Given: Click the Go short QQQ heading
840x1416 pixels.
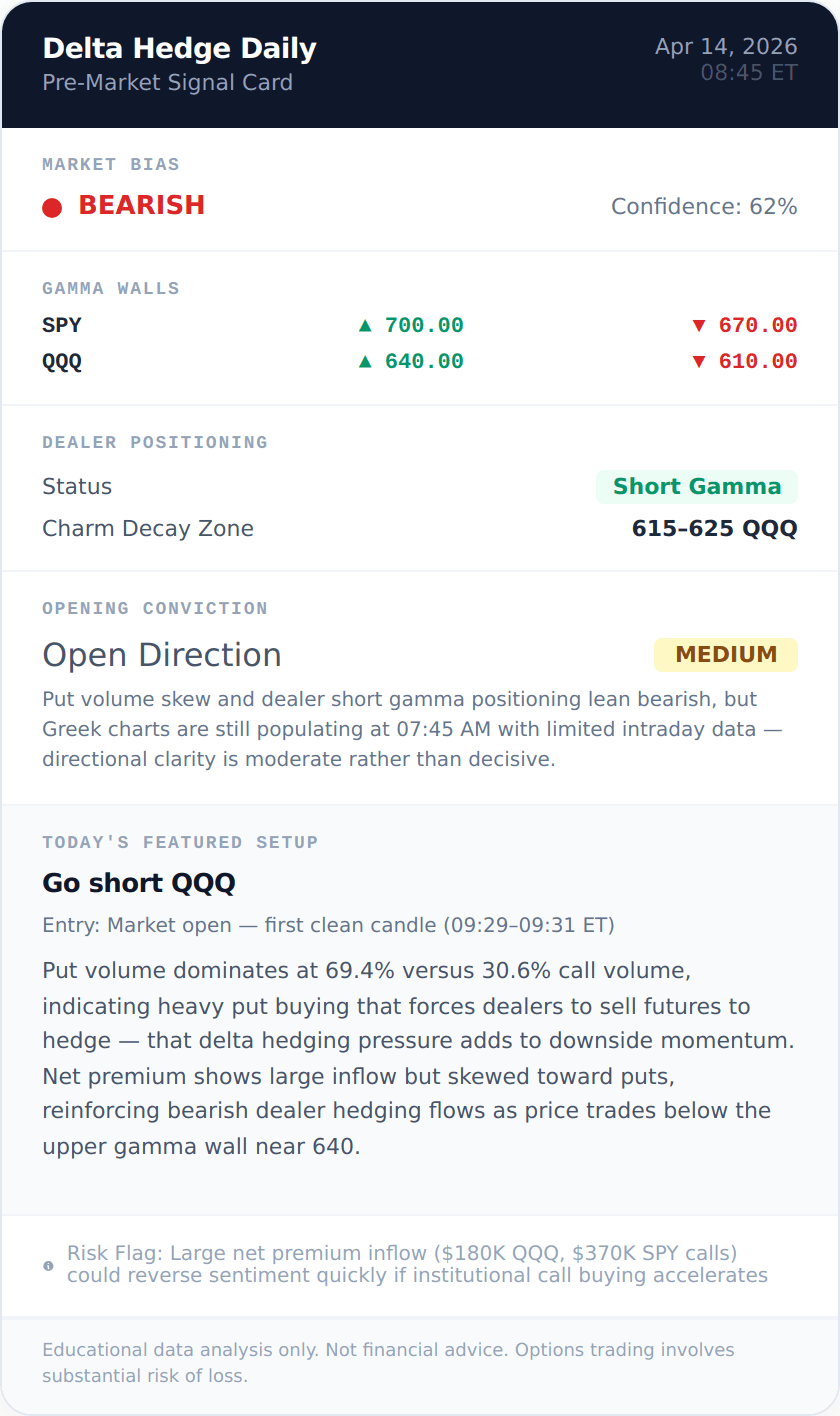Looking at the screenshot, I should pyautogui.click(x=139, y=883).
